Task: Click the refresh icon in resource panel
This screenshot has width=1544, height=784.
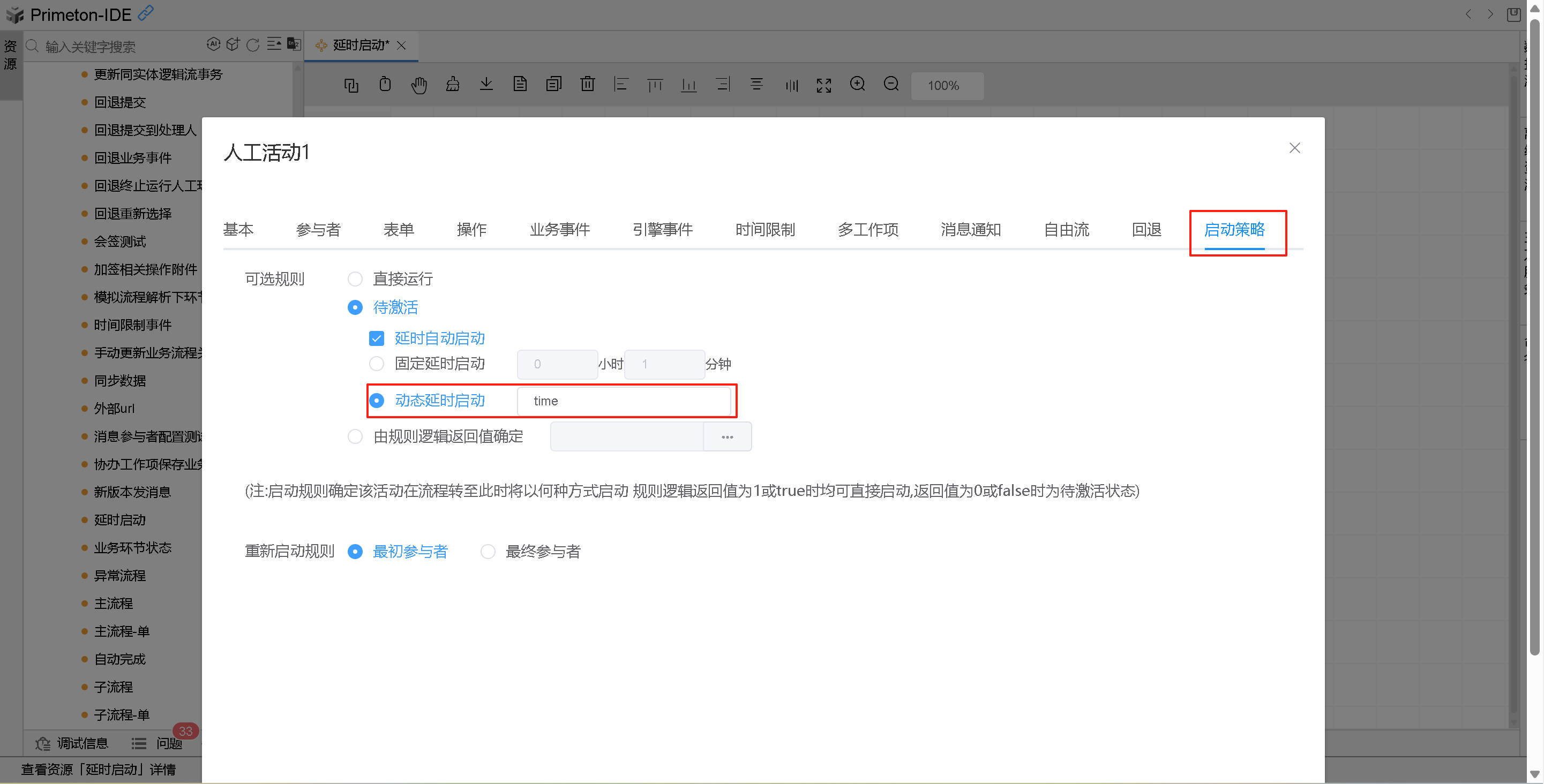Action: 253,45
